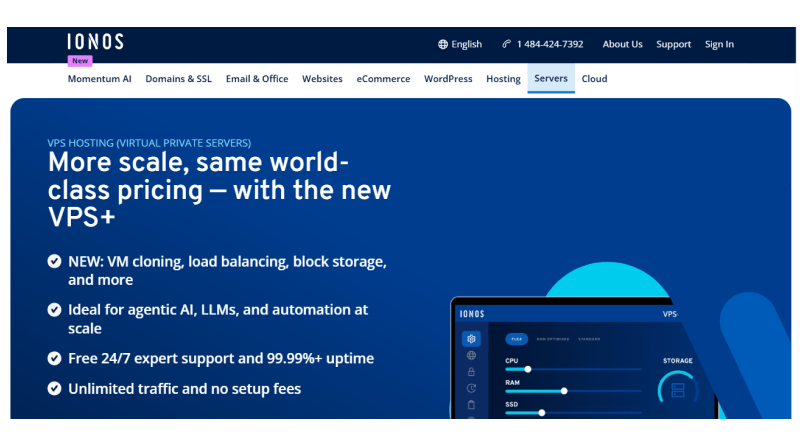Screen dimensions: 800x445
Task: Click gear settings icon in mockup sidebar
Action: tap(471, 339)
